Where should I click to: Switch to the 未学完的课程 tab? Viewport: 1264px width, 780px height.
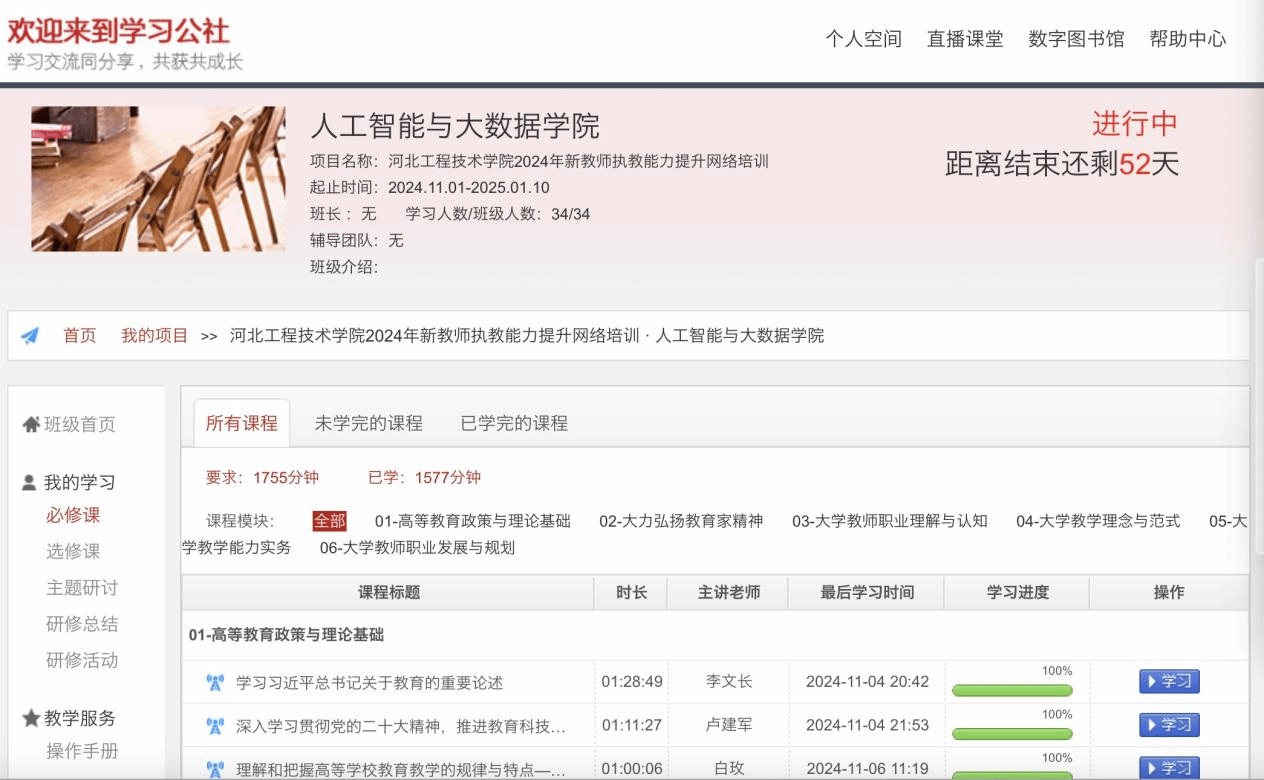click(368, 423)
